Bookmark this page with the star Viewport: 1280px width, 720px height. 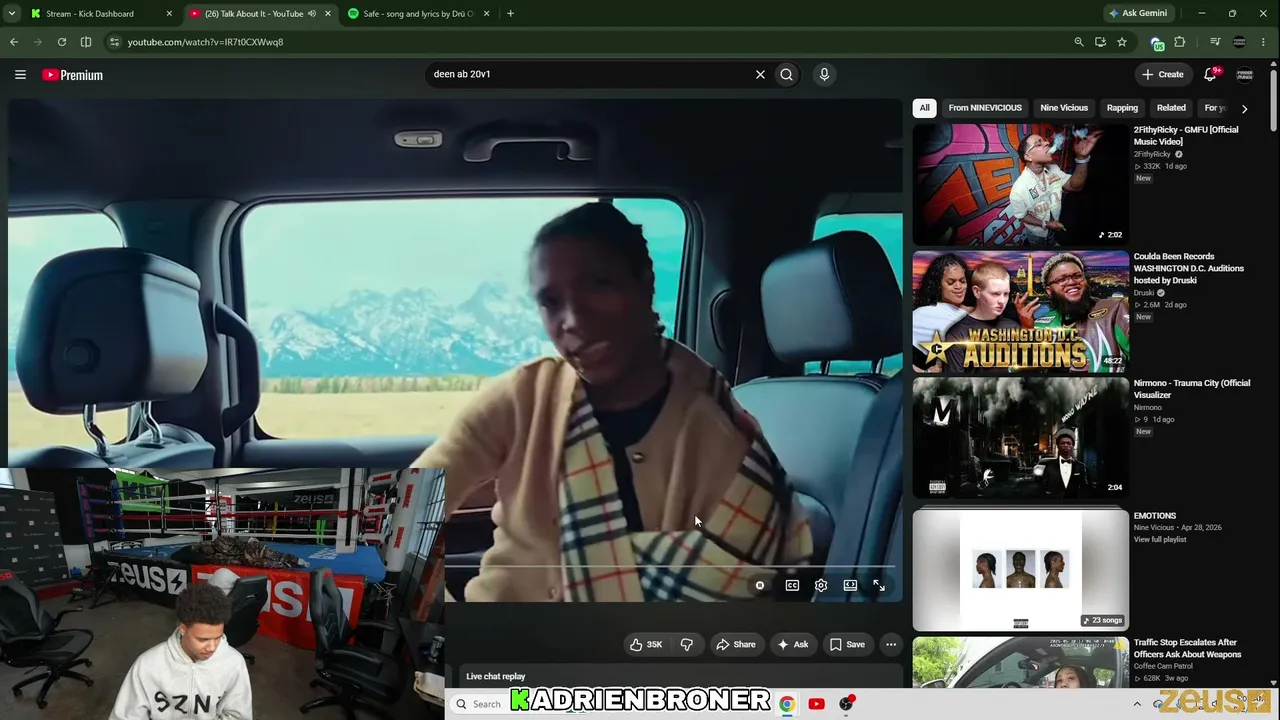(x=1122, y=42)
